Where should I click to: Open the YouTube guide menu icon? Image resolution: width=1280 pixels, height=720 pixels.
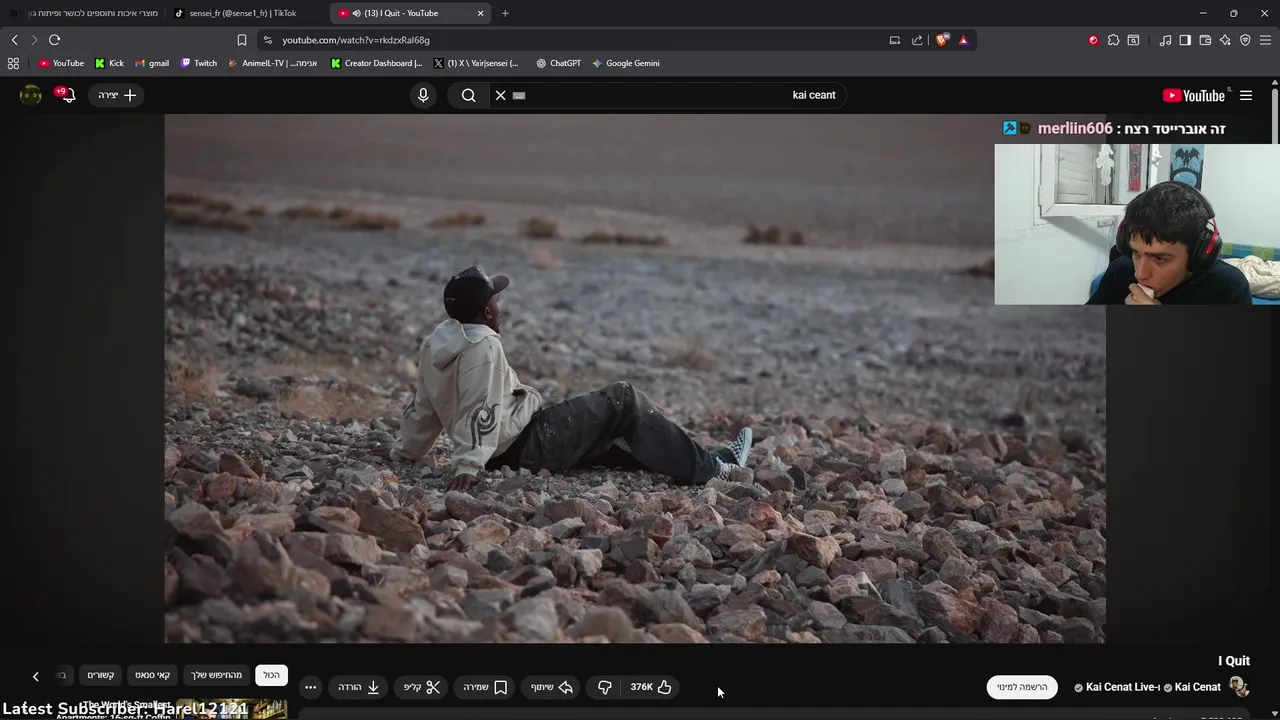(x=1246, y=95)
